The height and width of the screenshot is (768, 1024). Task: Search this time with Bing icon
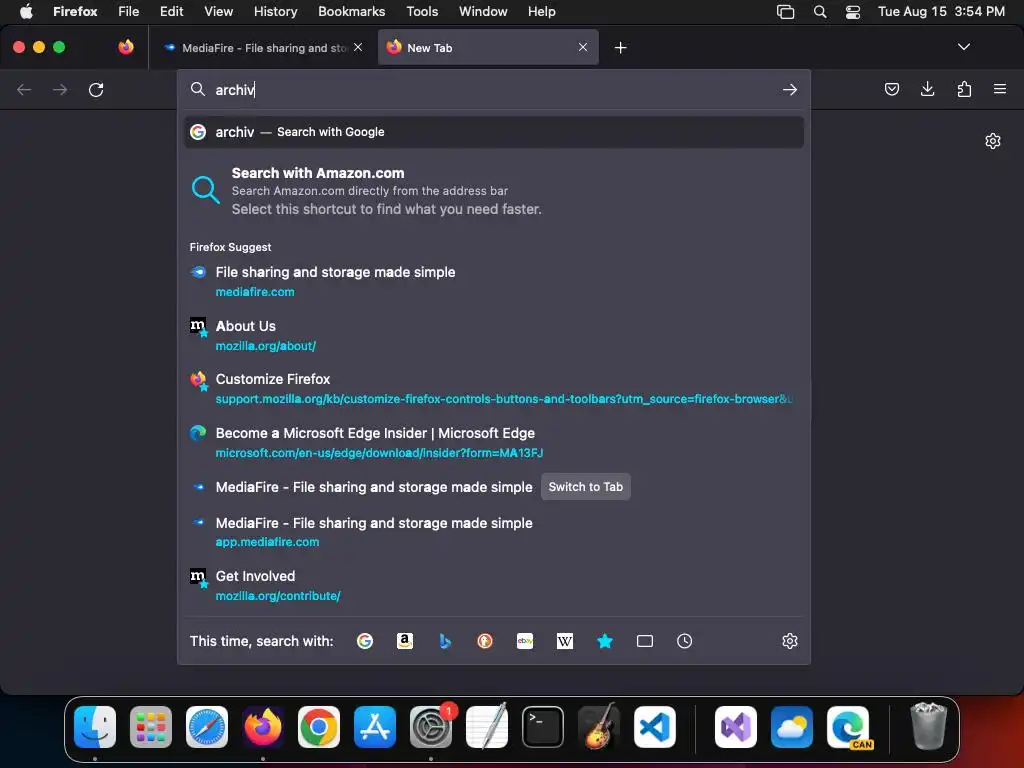click(x=445, y=641)
